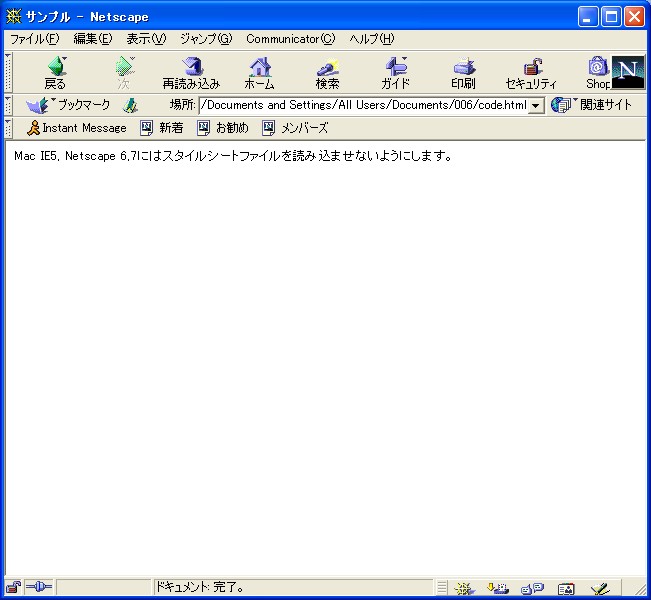
Task: Expand the location URL dropdown arrow
Action: 536,105
